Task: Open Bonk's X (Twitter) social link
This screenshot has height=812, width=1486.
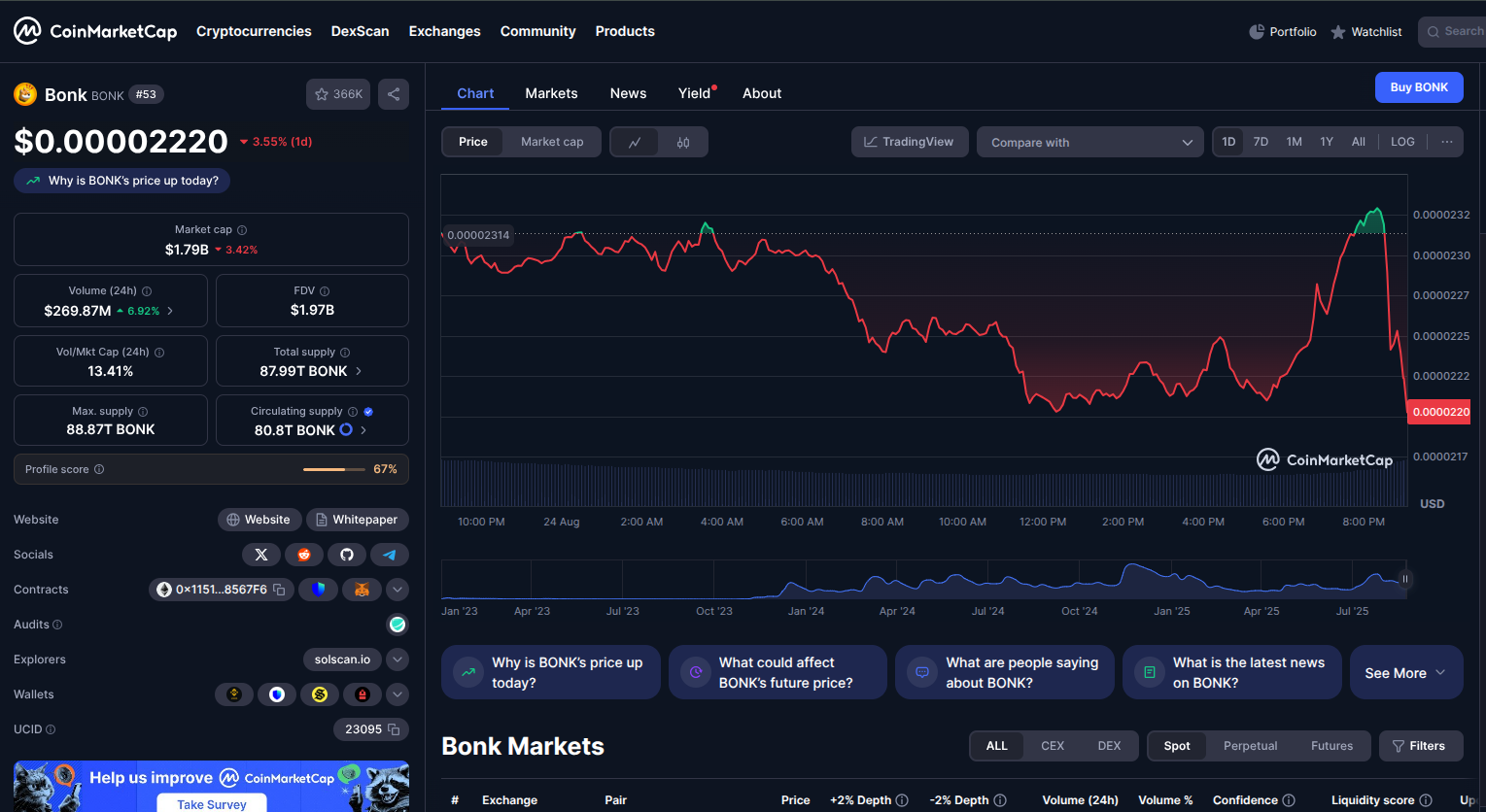Action: pyautogui.click(x=261, y=555)
